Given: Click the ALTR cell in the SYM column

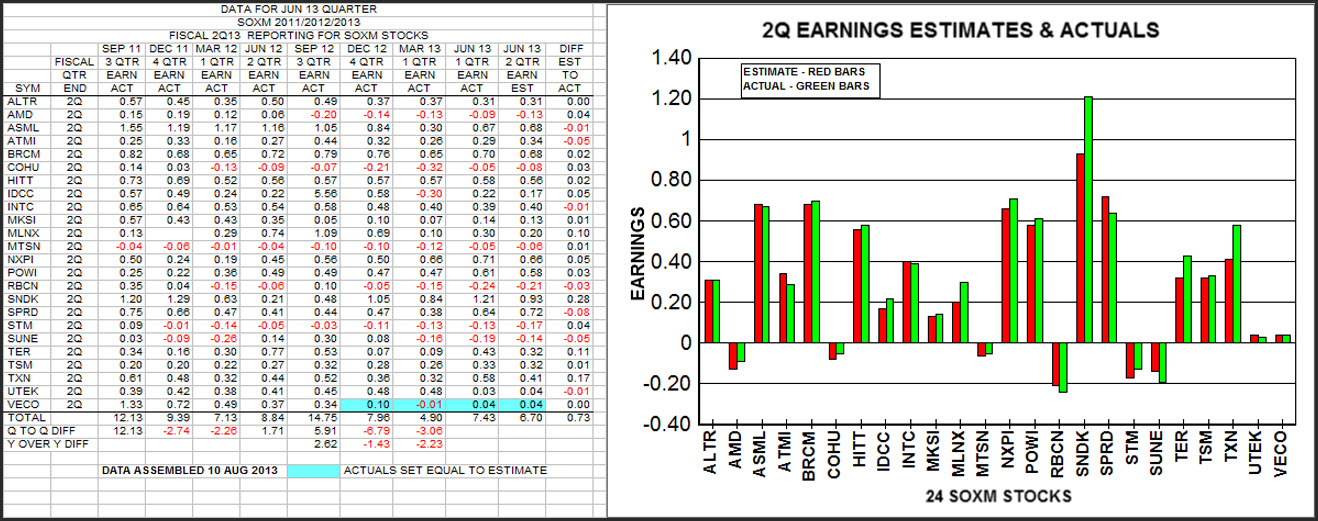Looking at the screenshot, I should (22, 101).
